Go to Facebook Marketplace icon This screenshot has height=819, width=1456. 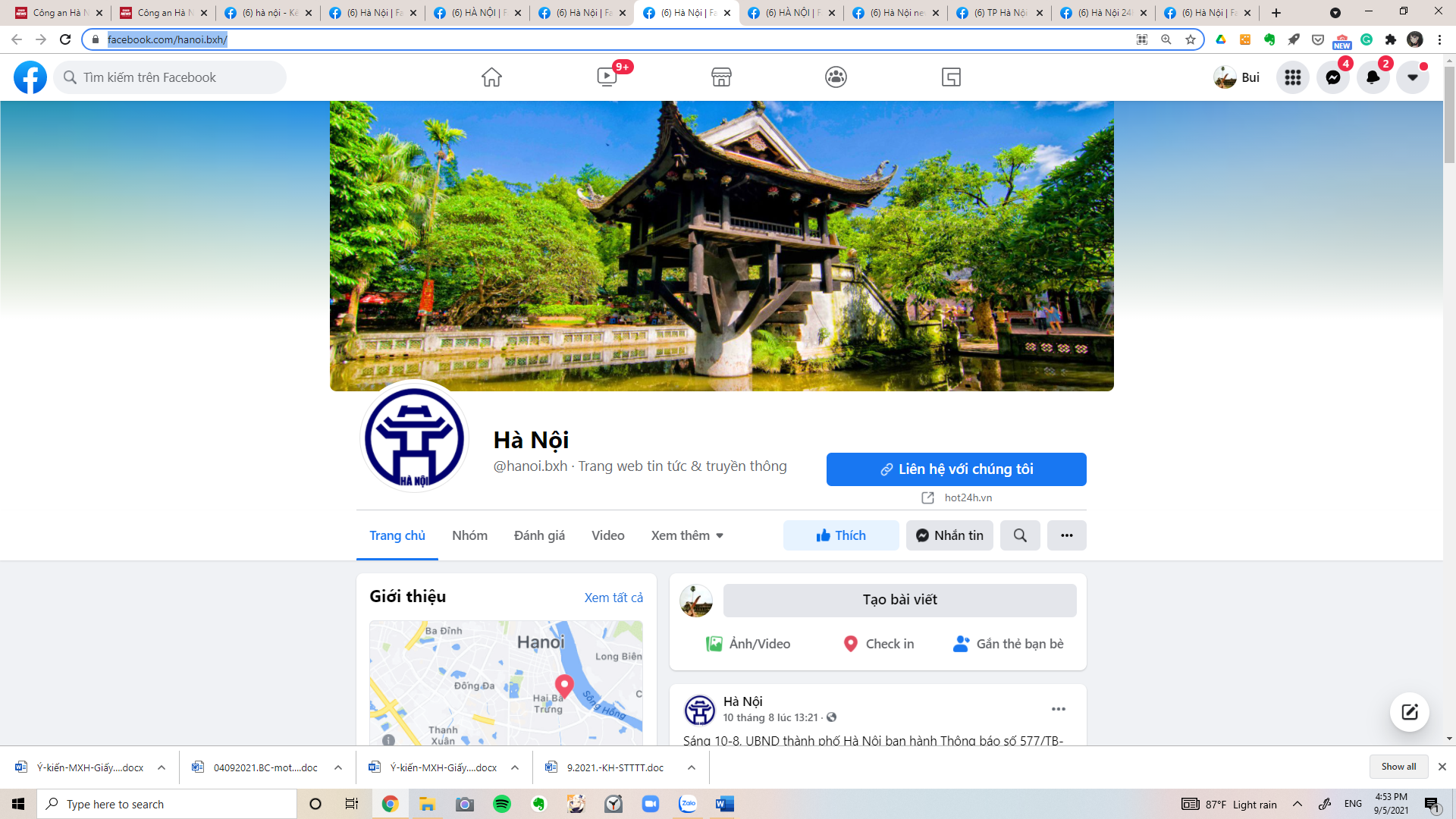(x=721, y=77)
